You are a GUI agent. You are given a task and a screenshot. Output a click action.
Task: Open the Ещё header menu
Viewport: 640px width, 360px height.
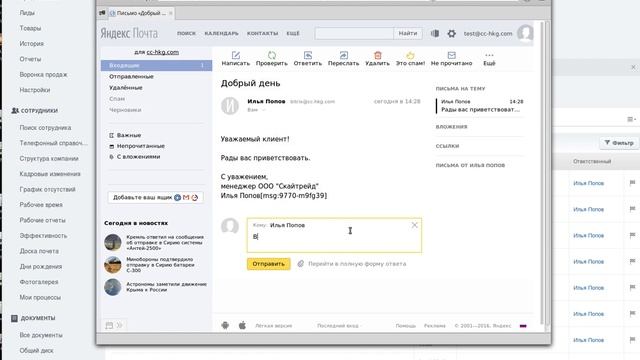point(293,33)
